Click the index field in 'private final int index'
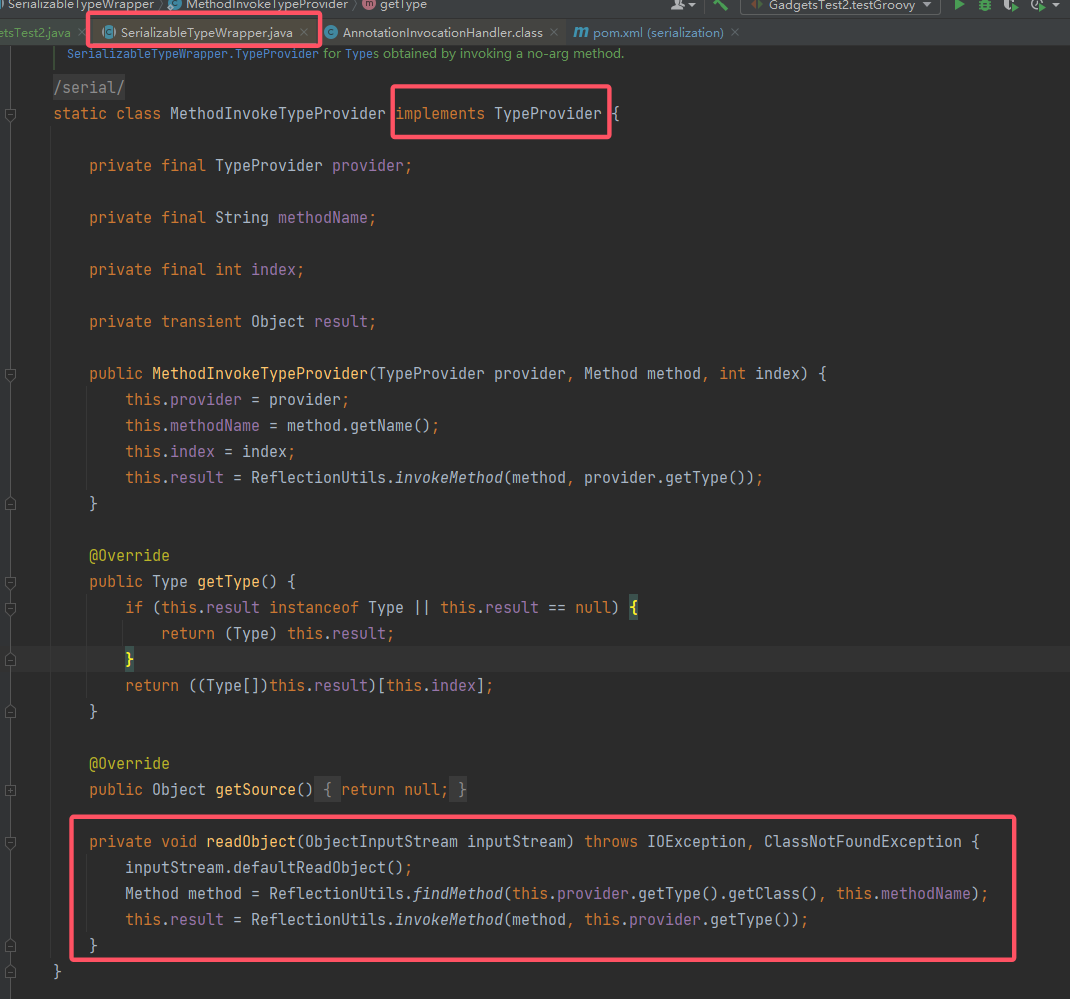 point(273,270)
